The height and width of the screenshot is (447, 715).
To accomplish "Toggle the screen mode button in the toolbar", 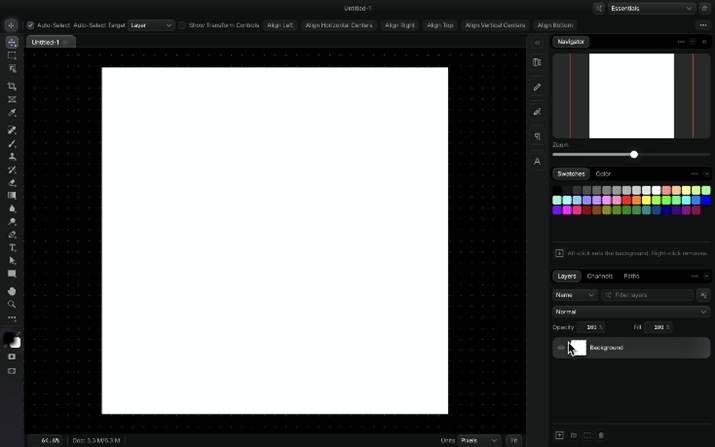I will click(x=12, y=371).
